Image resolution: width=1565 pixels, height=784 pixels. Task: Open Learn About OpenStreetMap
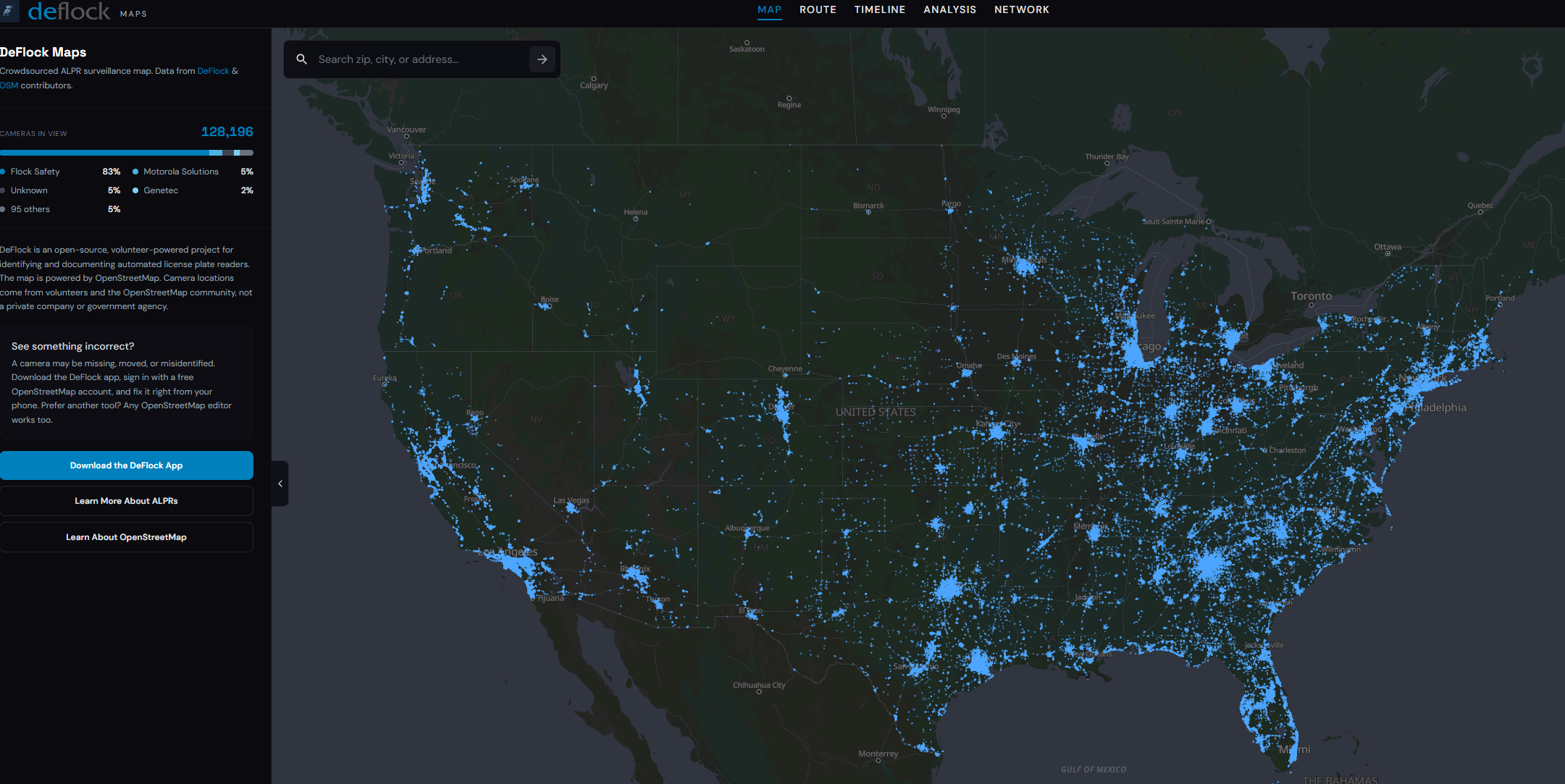click(127, 537)
